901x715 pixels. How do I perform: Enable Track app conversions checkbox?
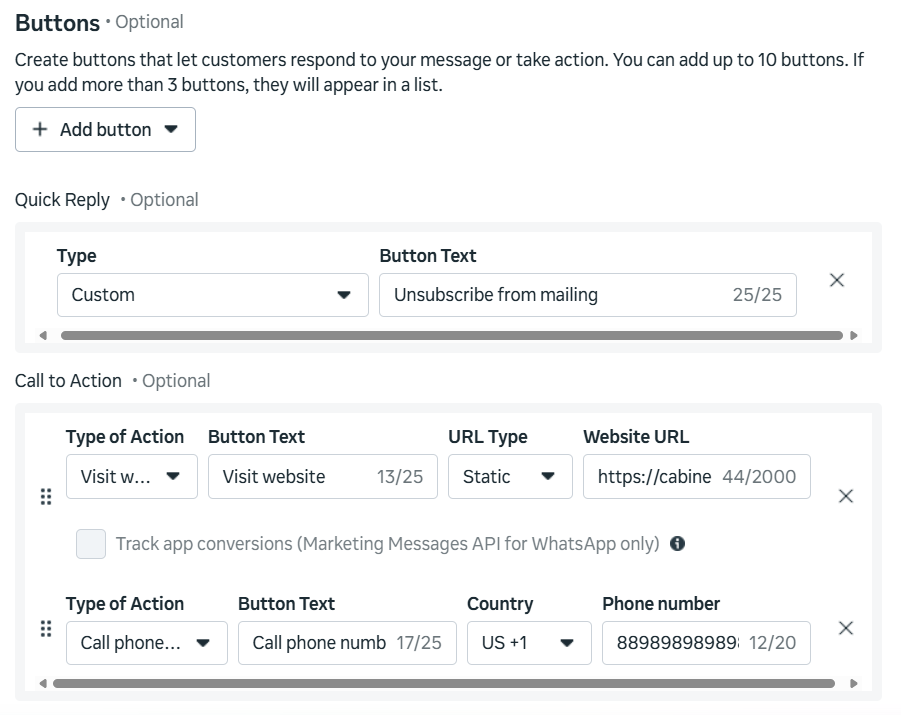91,544
